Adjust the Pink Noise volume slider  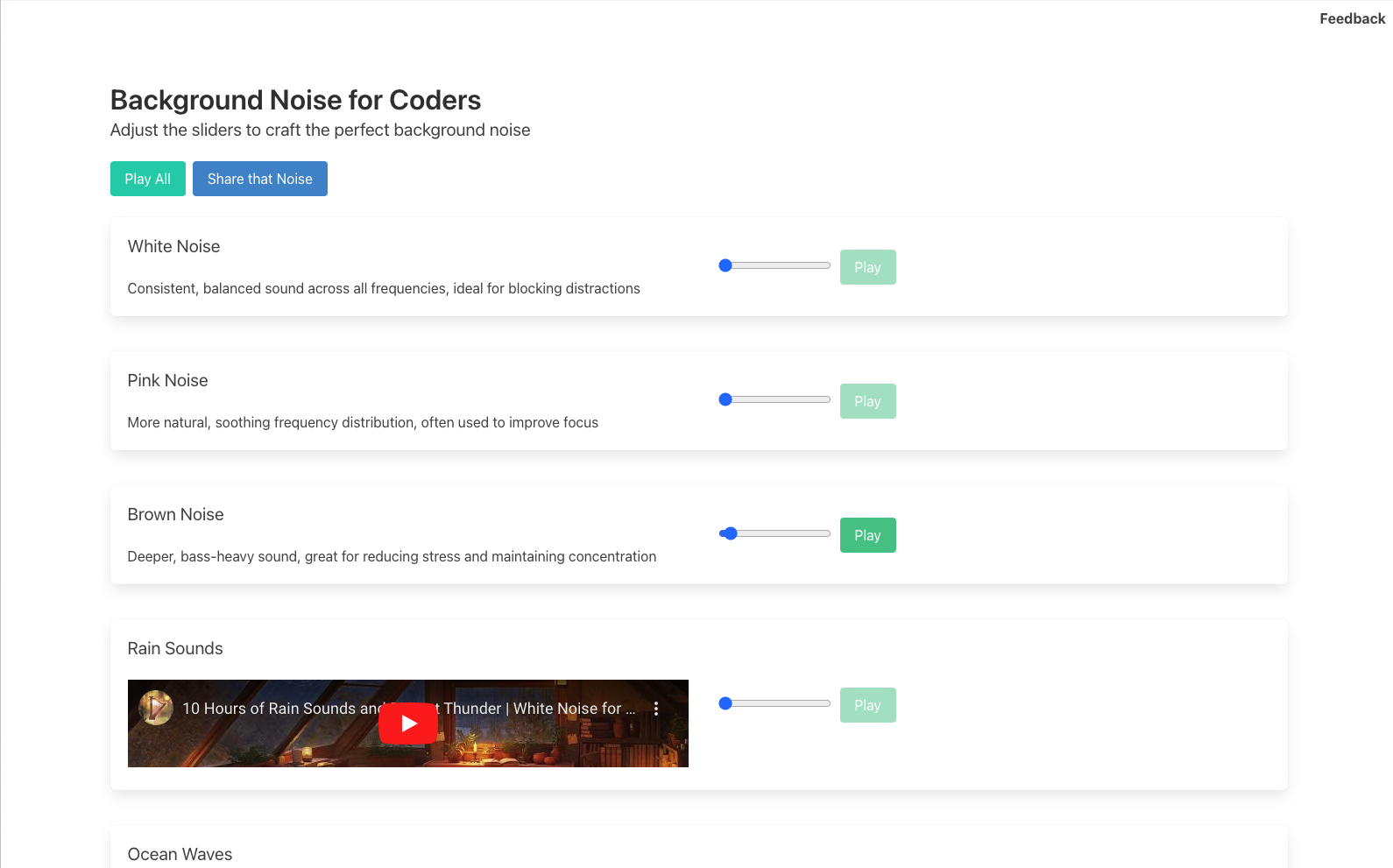tap(774, 399)
